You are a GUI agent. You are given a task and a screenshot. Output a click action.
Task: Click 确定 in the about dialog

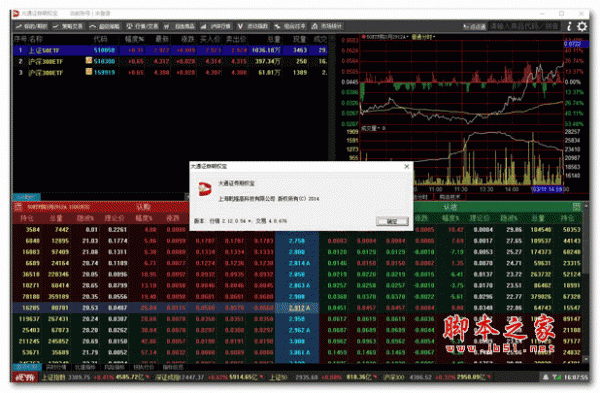(x=392, y=221)
